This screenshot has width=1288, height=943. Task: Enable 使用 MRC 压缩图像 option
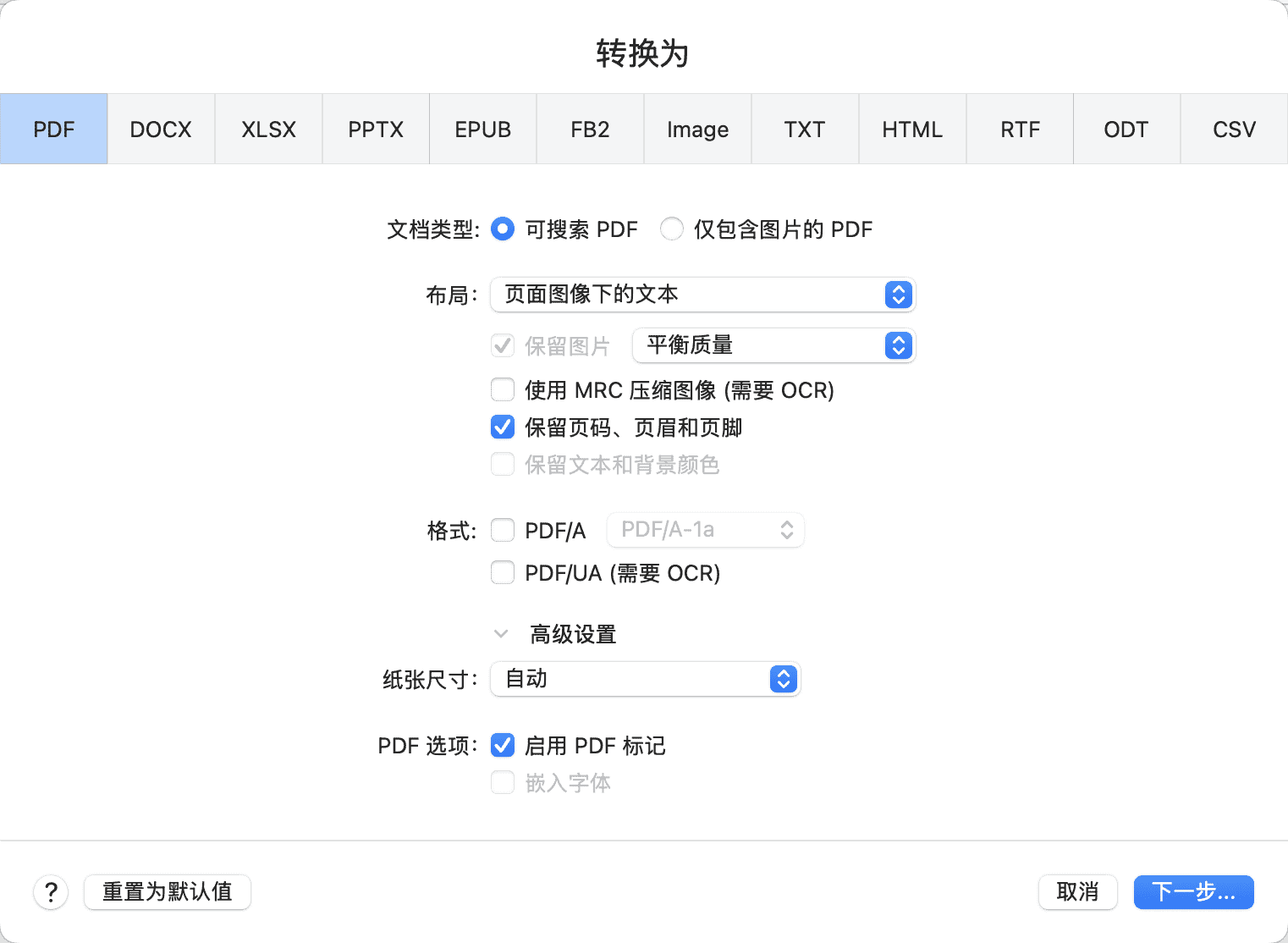click(x=502, y=389)
